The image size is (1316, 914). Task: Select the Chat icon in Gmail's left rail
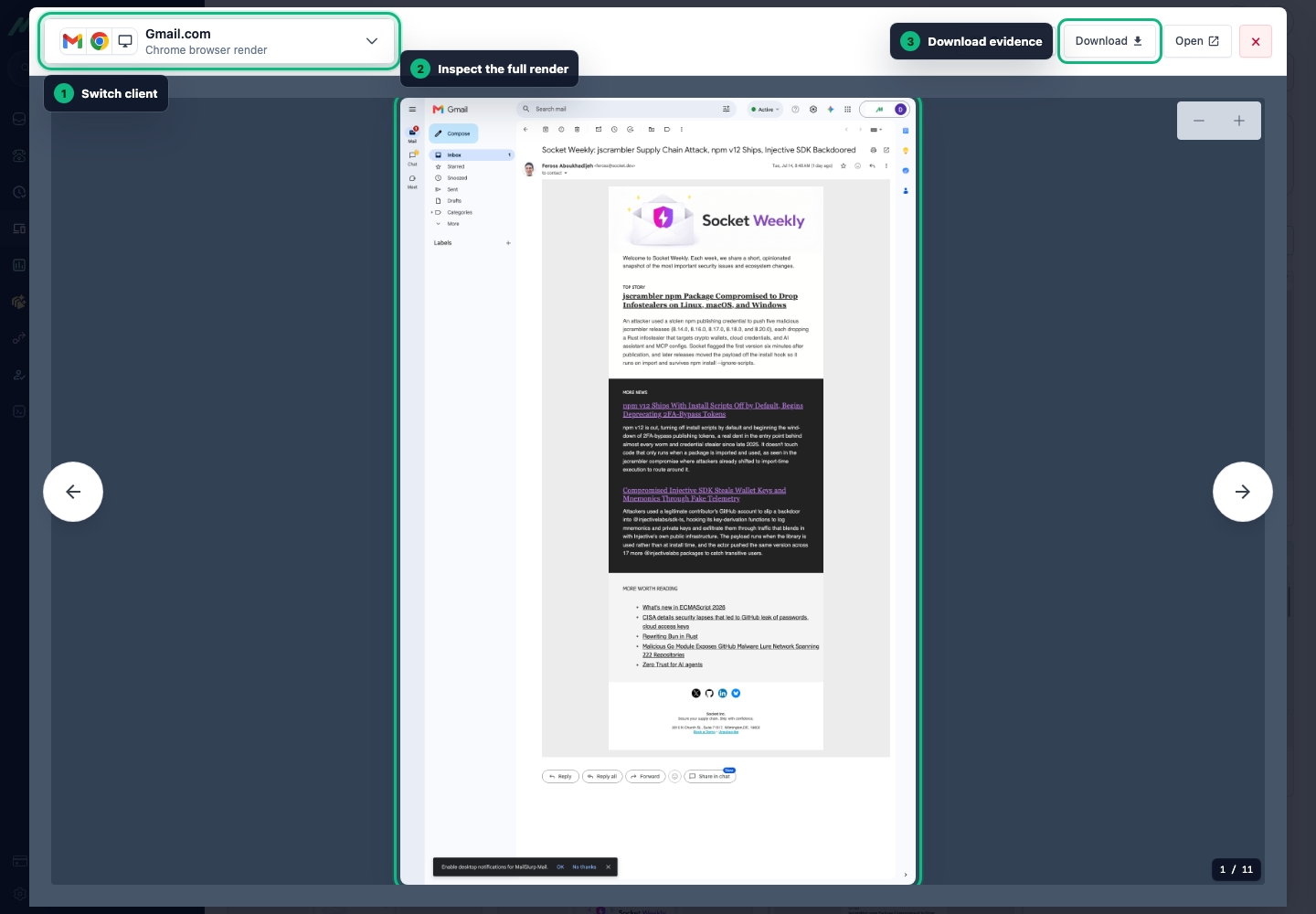pos(412,157)
